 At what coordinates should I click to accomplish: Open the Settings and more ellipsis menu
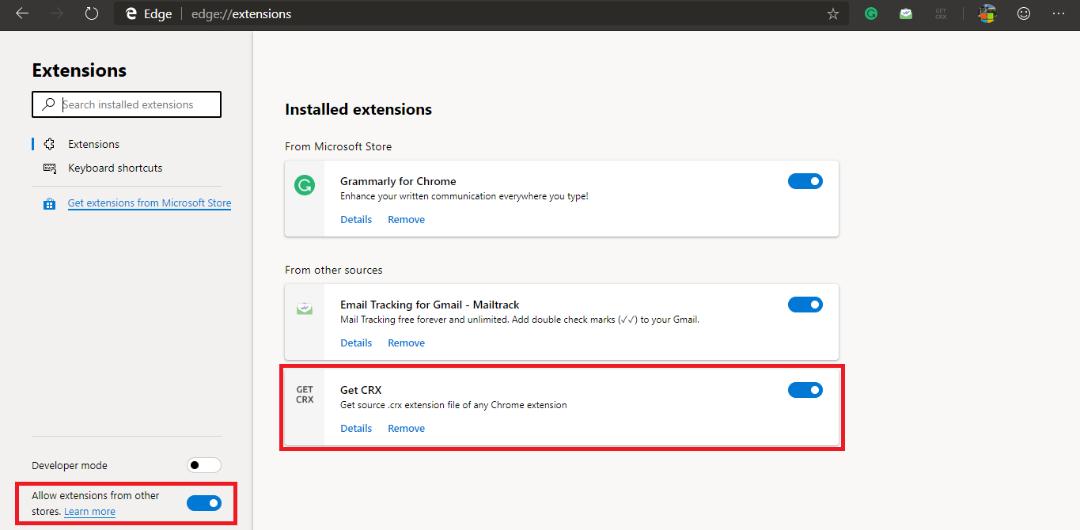pyautogui.click(x=1059, y=14)
